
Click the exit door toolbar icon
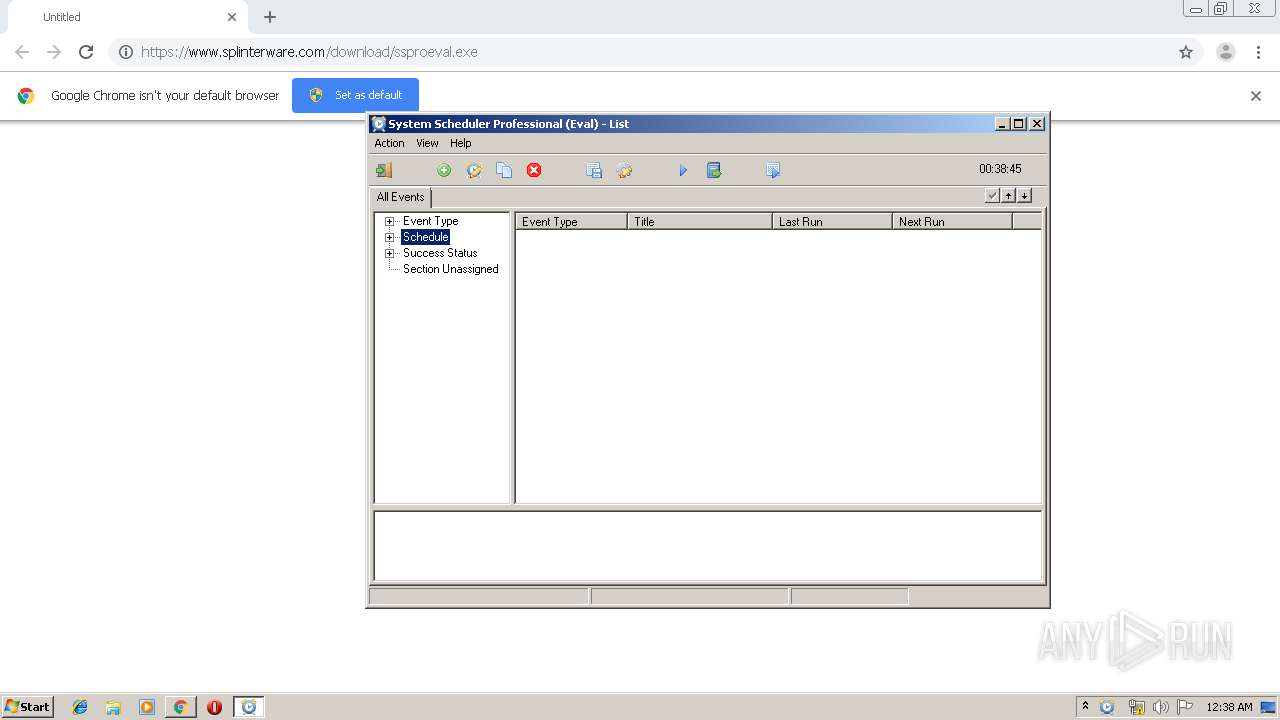pyautogui.click(x=384, y=170)
